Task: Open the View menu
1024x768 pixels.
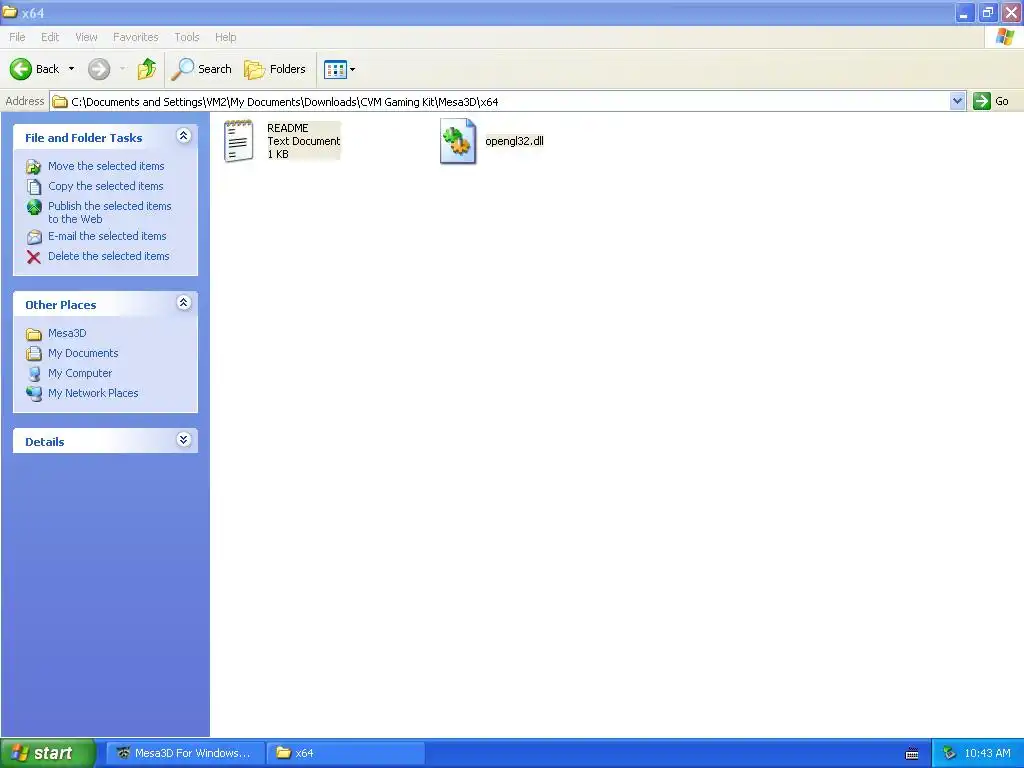Action: (x=86, y=37)
